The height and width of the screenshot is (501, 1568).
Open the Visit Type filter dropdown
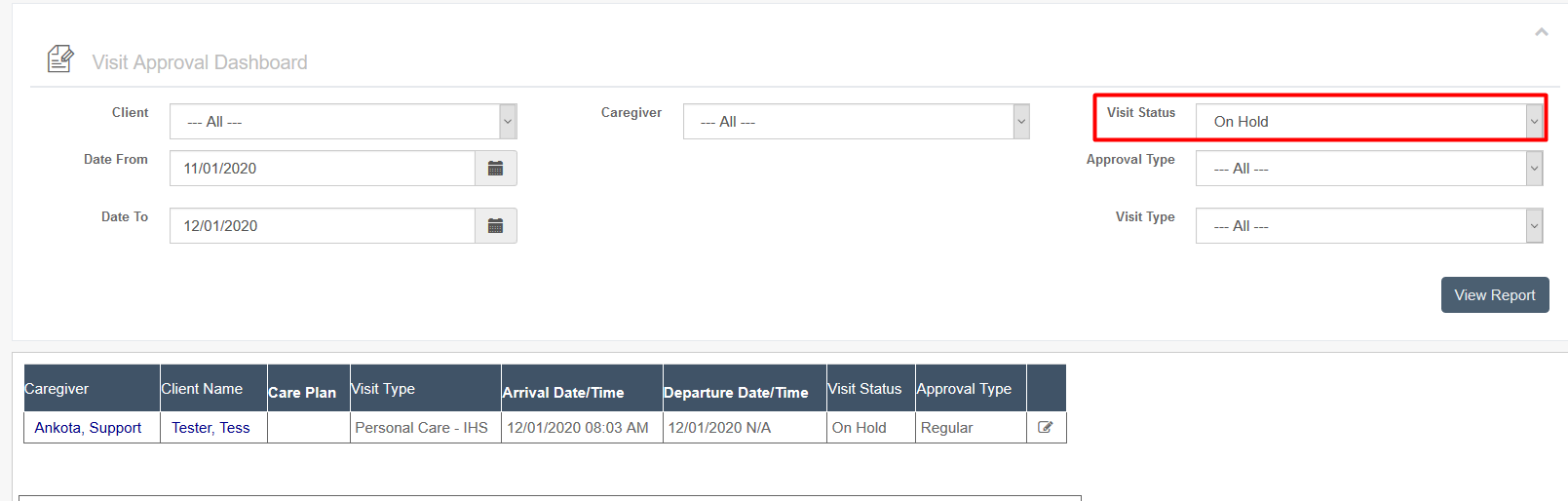point(1369,226)
